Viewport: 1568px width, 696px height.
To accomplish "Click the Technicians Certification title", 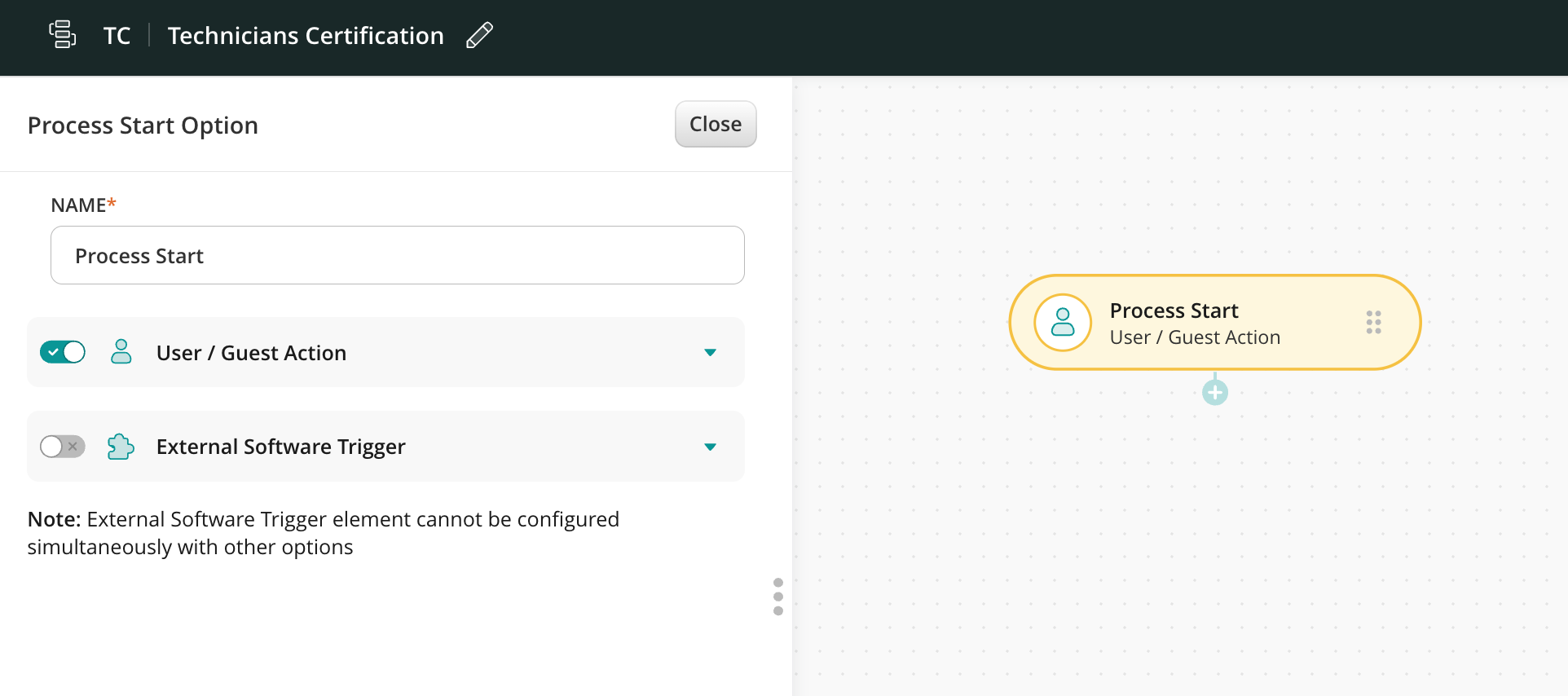I will pos(306,36).
